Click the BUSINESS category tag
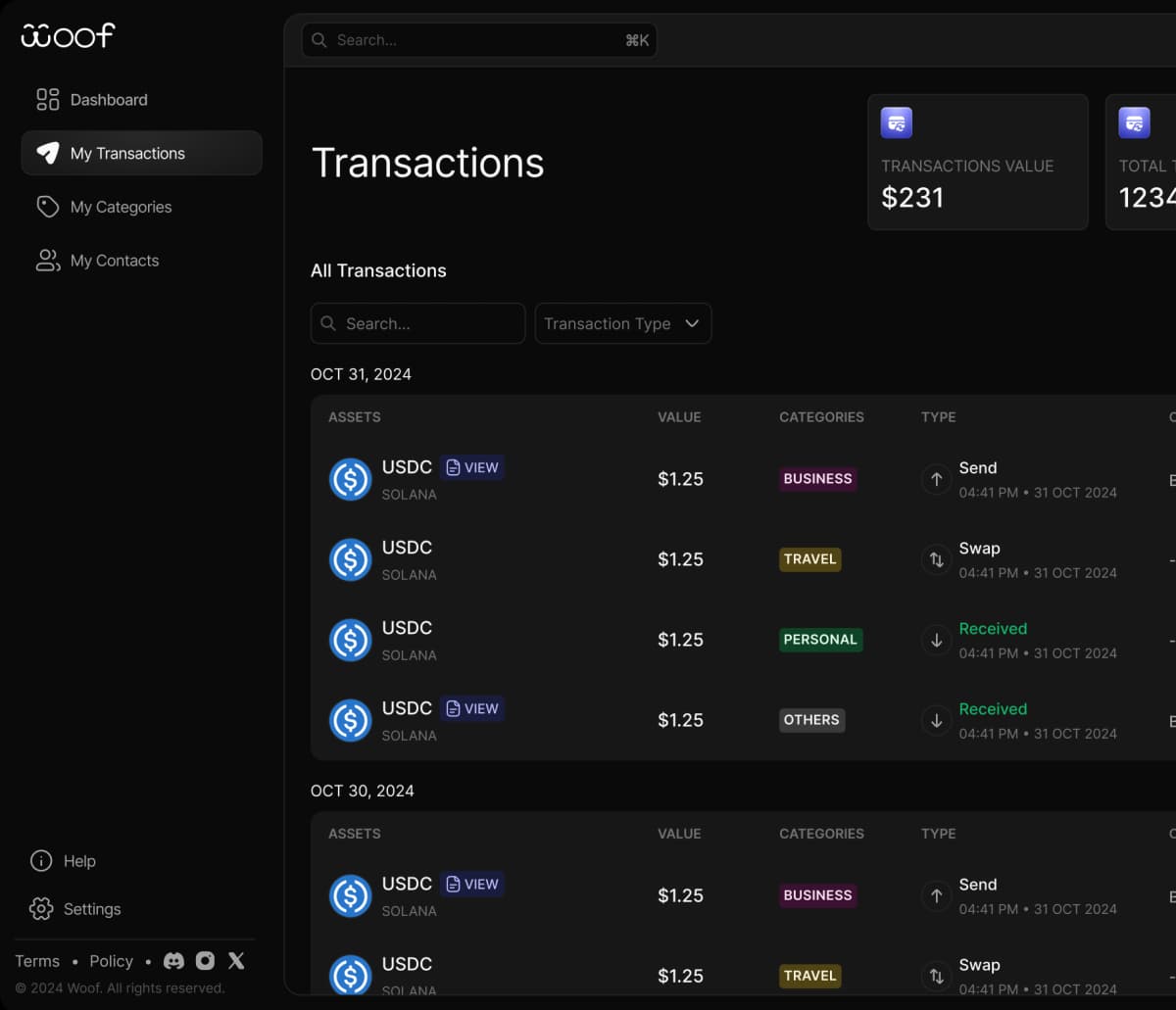Viewport: 1176px width, 1010px height. click(x=817, y=479)
